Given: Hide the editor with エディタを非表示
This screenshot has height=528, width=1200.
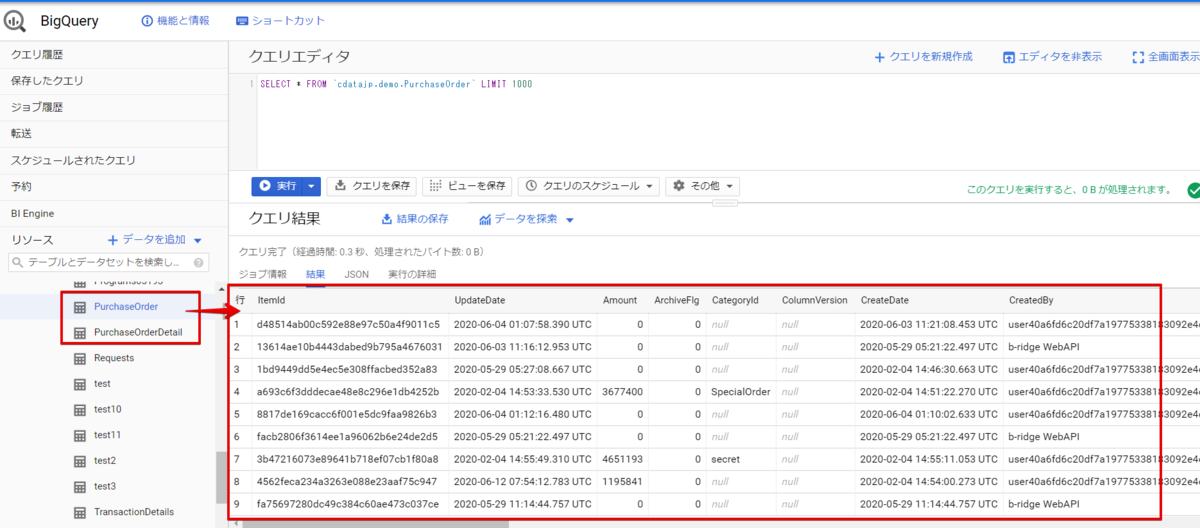Looking at the screenshot, I should (1052, 57).
